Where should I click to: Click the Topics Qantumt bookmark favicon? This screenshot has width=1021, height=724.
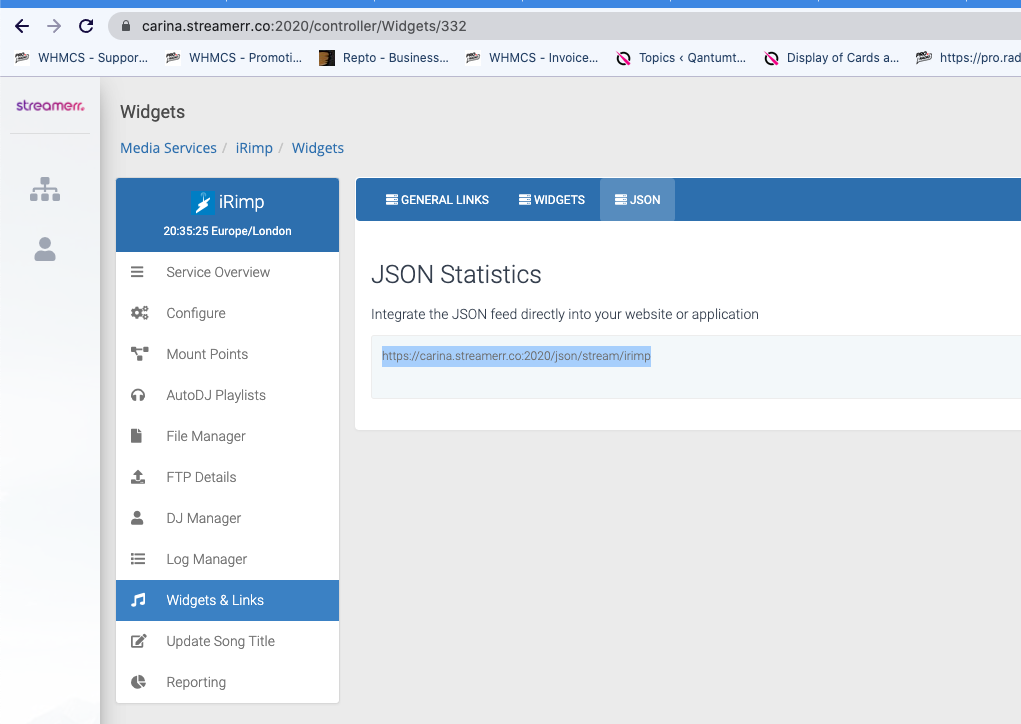point(623,58)
